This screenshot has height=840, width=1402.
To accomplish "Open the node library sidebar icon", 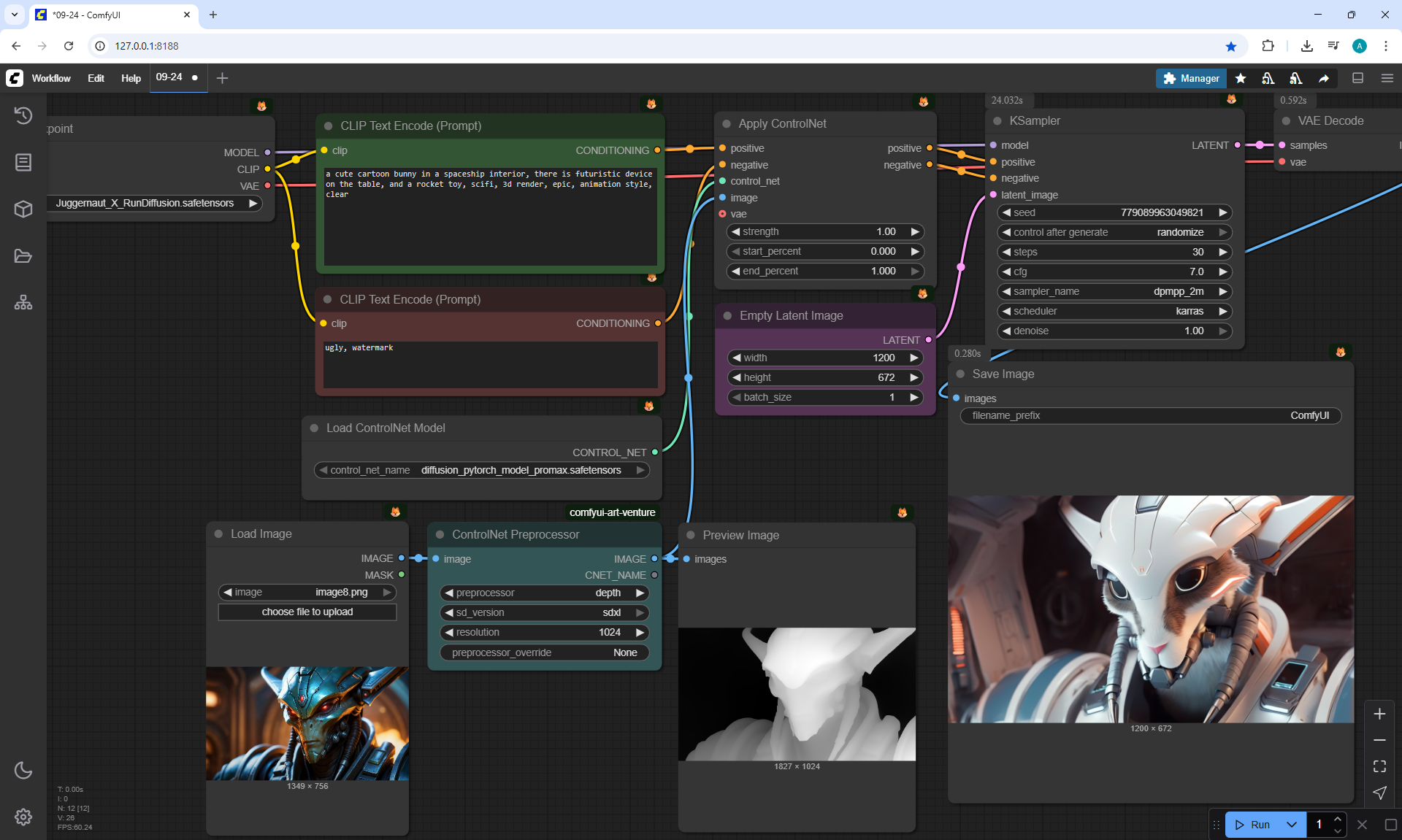I will (23, 162).
